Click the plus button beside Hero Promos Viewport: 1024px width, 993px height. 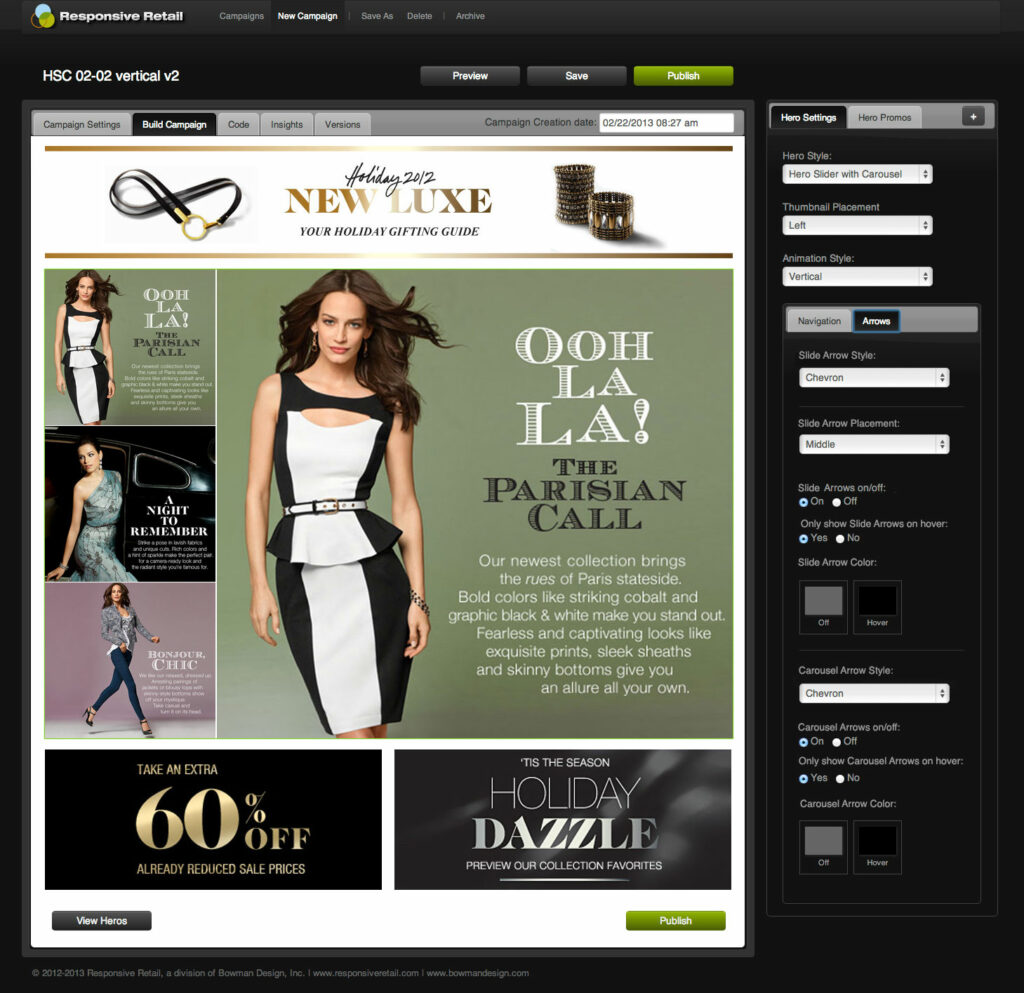(973, 117)
